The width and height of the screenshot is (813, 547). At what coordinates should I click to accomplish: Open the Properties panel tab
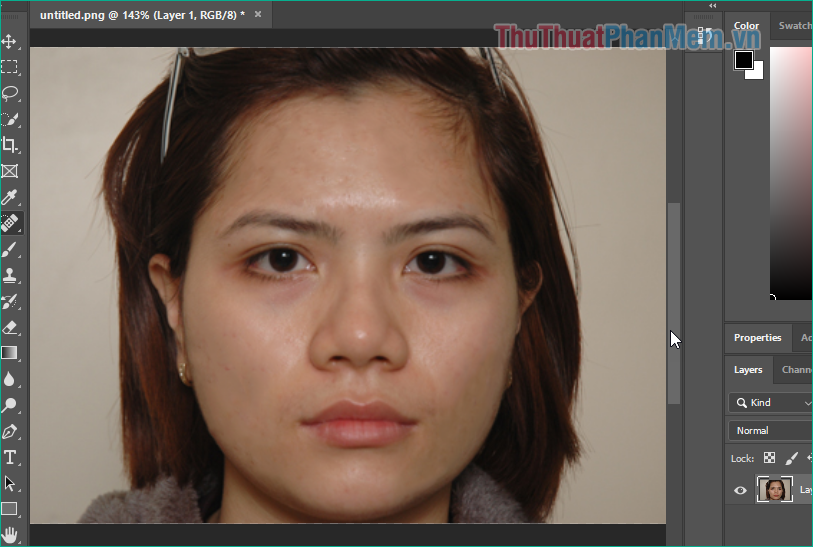[x=758, y=338]
